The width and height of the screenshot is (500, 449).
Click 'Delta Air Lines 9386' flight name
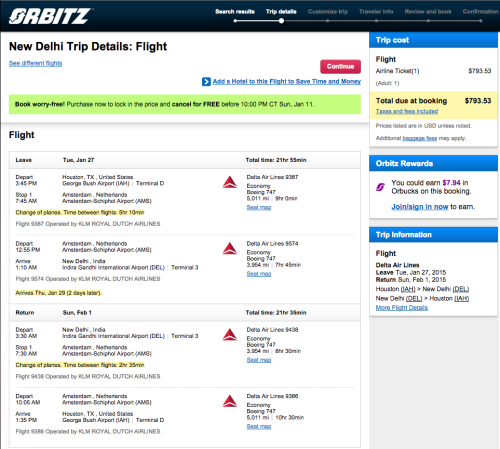pos(272,396)
